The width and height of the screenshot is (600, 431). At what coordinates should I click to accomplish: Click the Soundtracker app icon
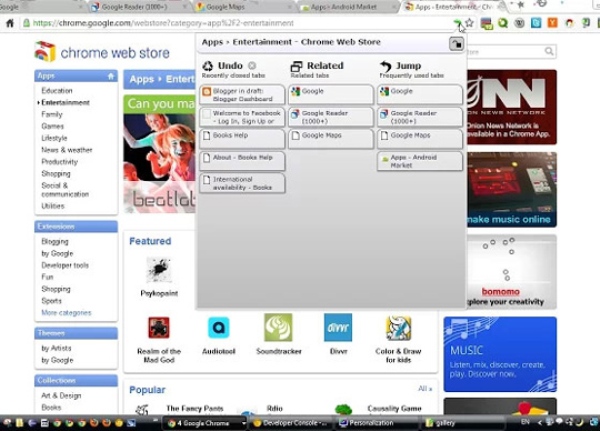click(x=278, y=328)
